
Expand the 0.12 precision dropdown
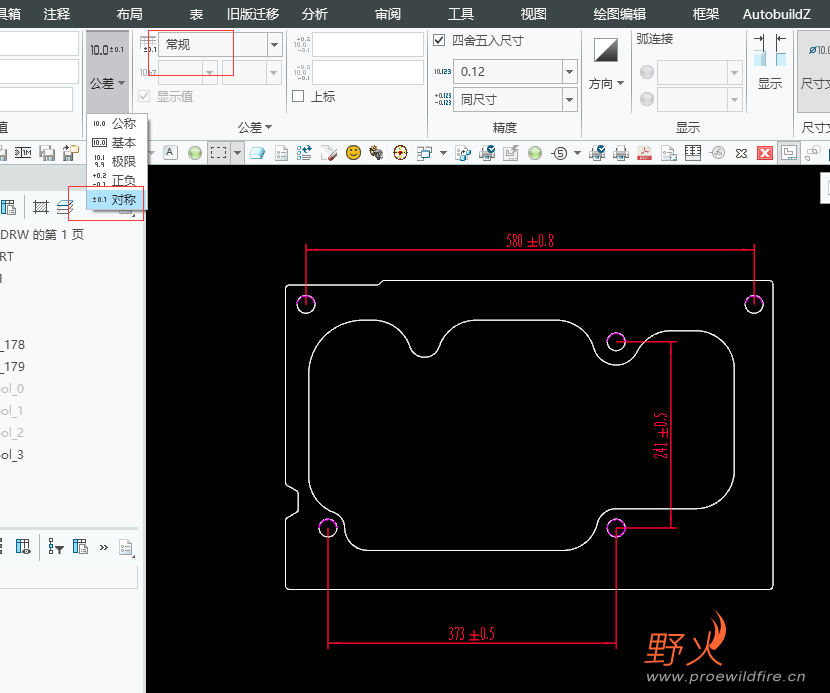[569, 72]
